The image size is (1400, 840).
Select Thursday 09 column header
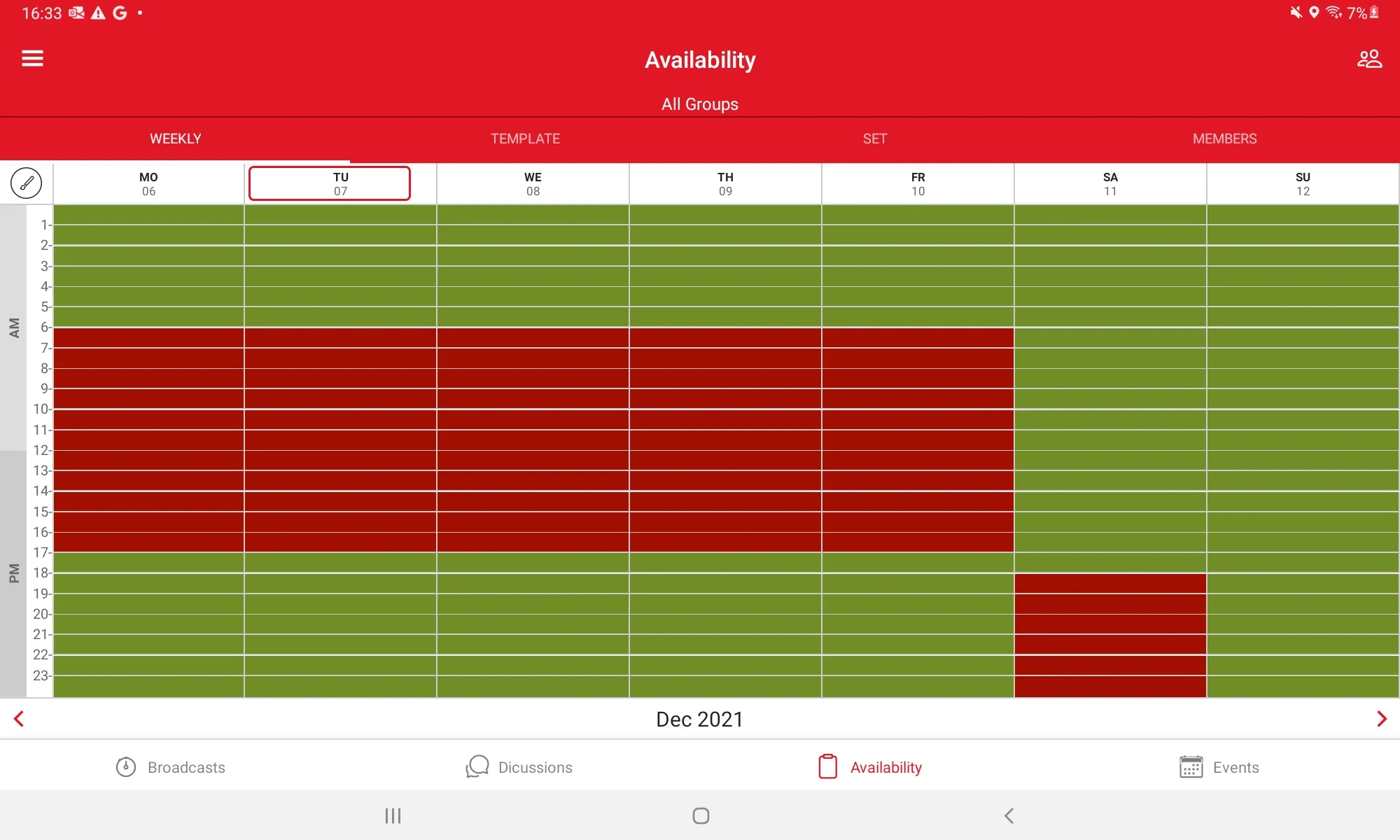point(725,184)
